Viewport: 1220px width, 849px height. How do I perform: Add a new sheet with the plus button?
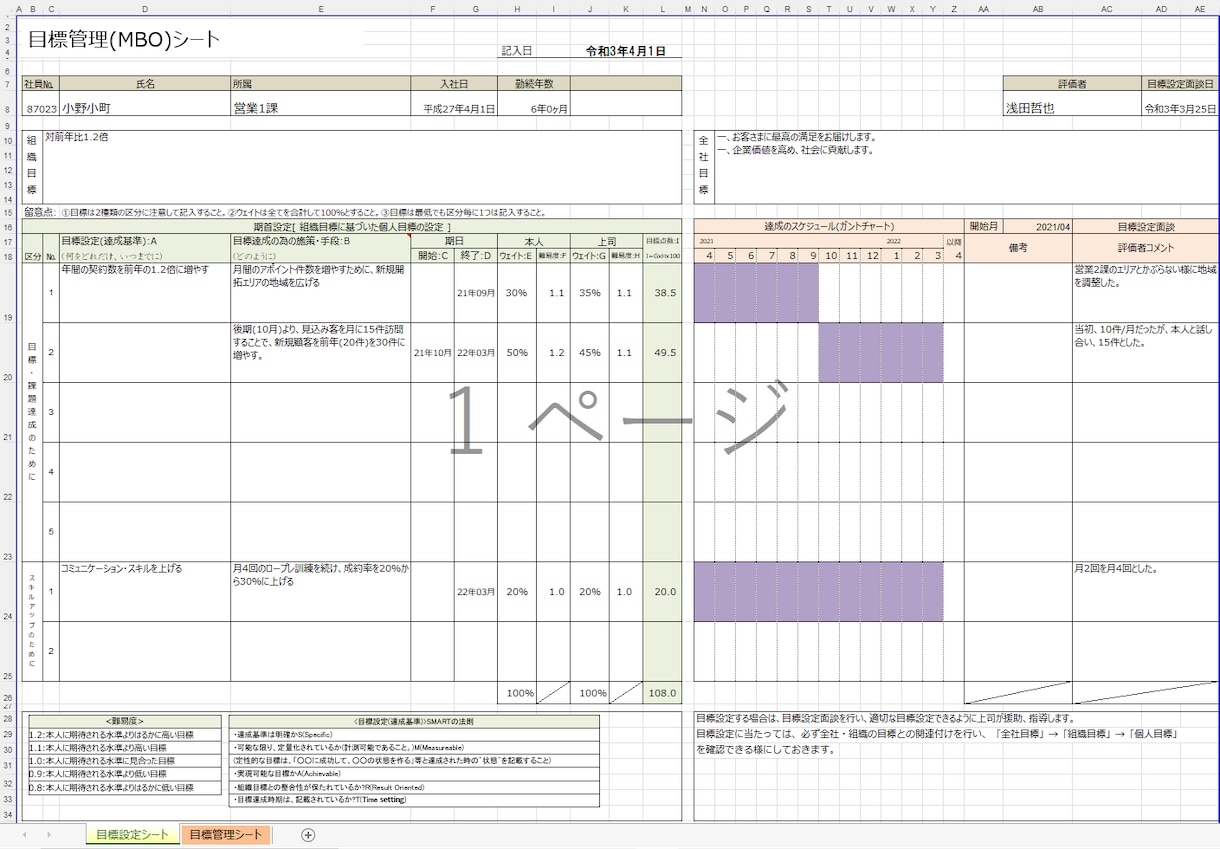pyautogui.click(x=308, y=835)
